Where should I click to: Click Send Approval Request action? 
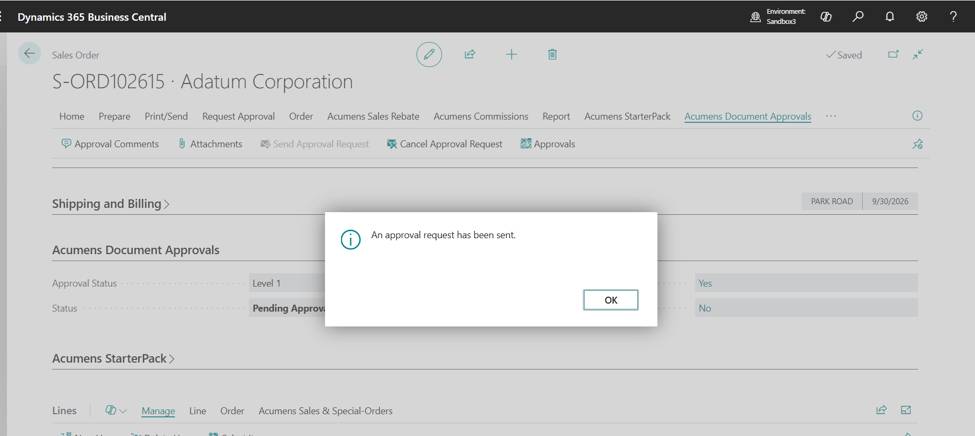[x=315, y=144]
